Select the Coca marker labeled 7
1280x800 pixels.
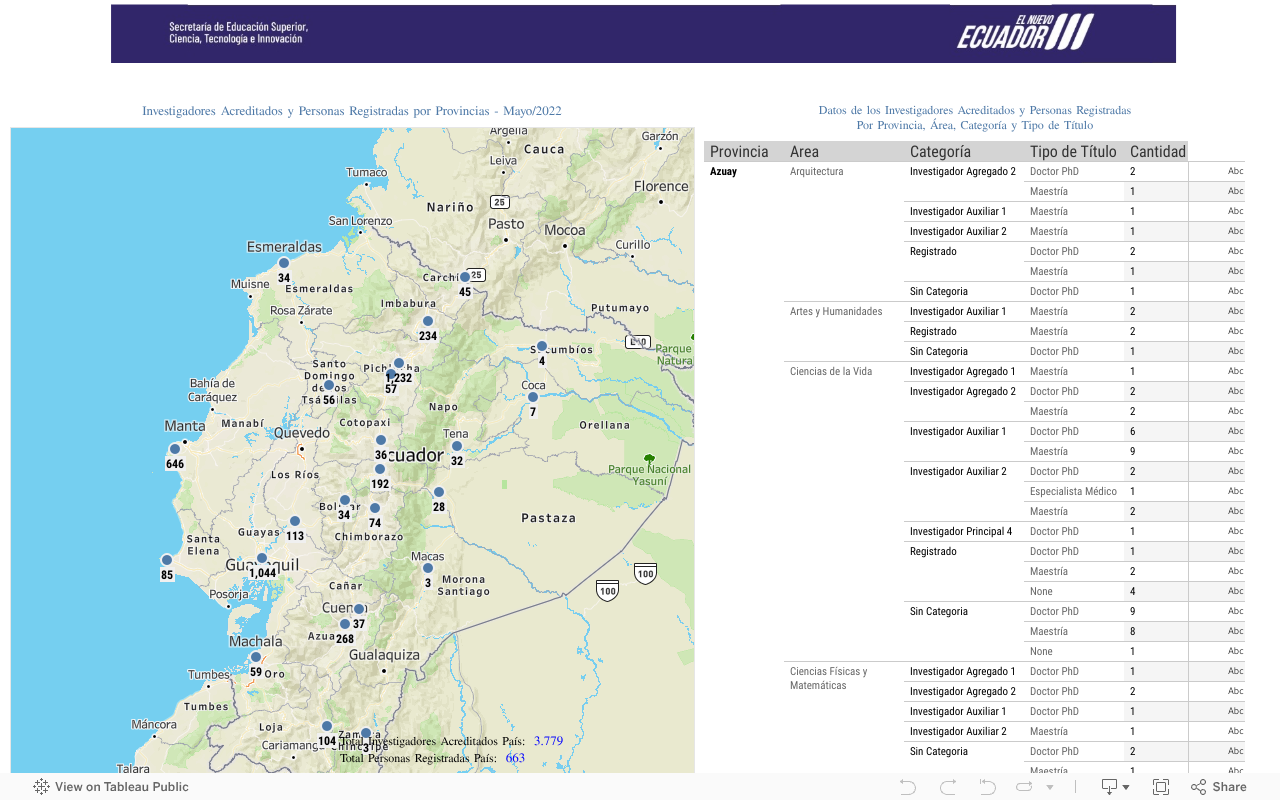[533, 397]
